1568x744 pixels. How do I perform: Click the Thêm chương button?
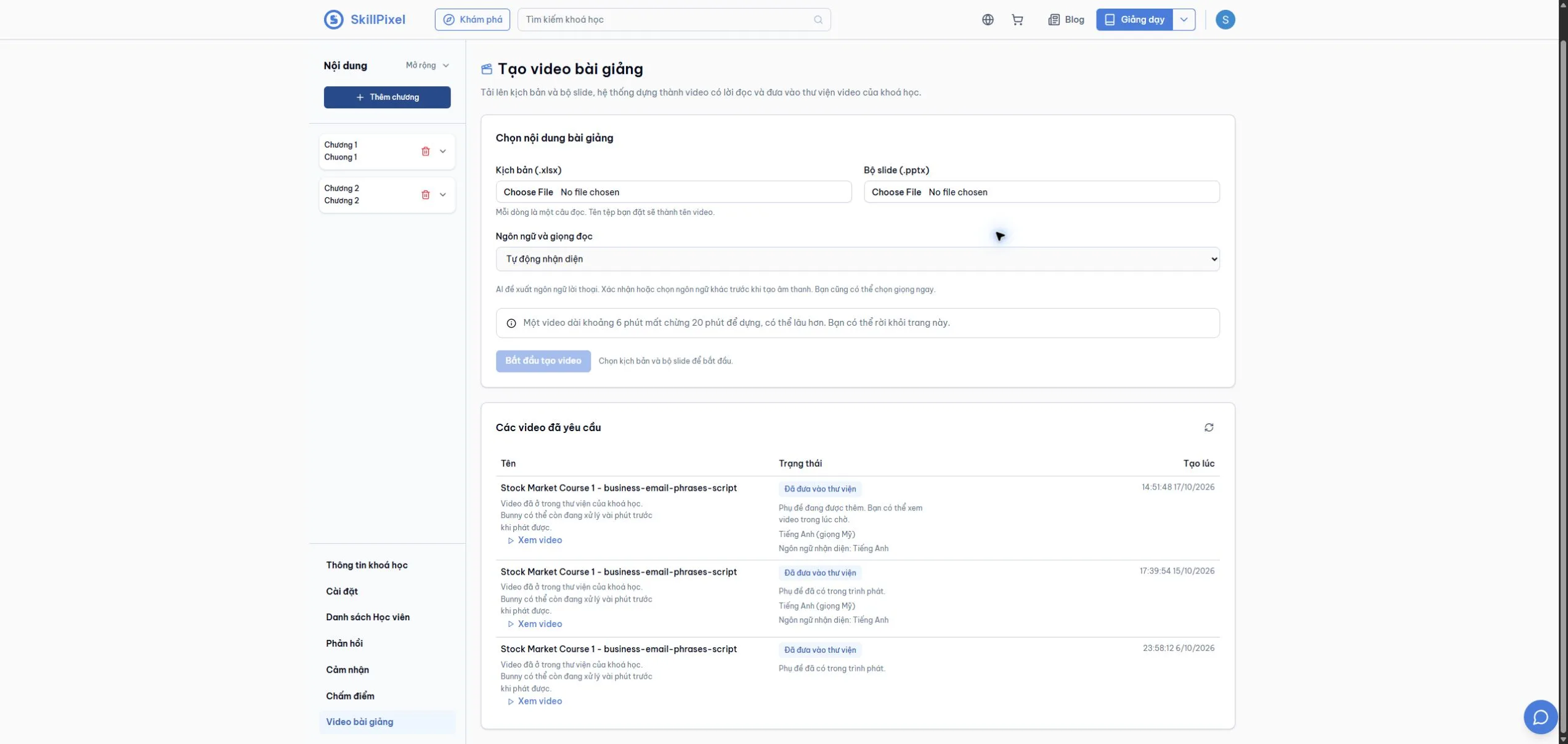[387, 97]
